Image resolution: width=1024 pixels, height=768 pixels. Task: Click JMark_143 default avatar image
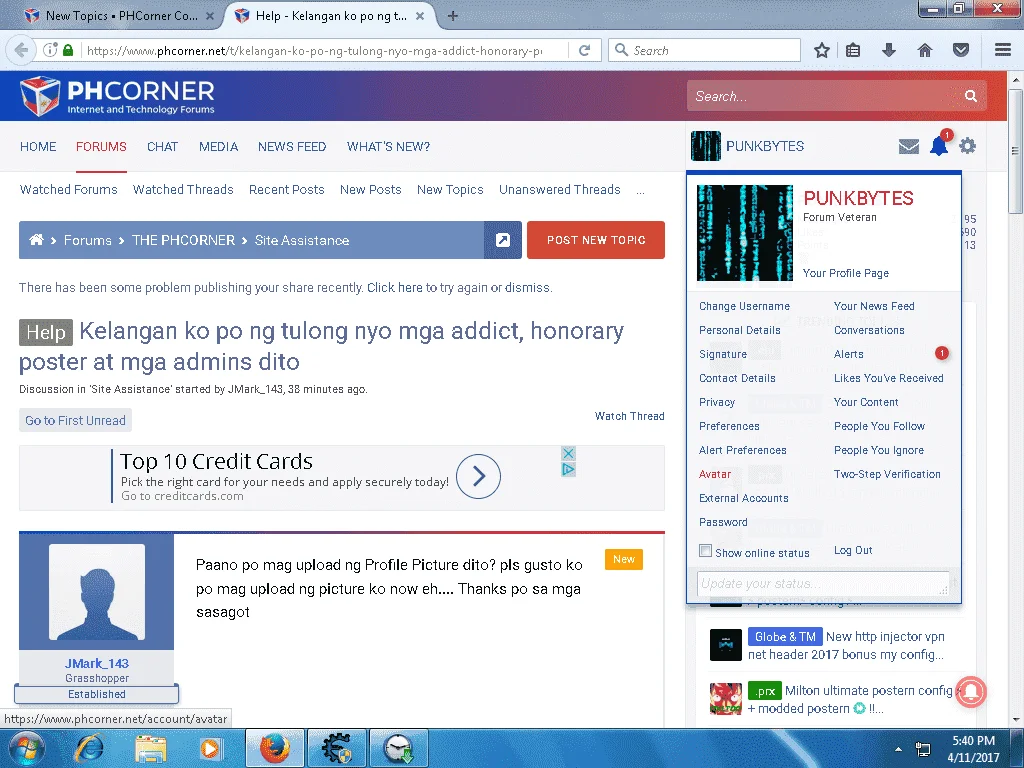coord(97,592)
